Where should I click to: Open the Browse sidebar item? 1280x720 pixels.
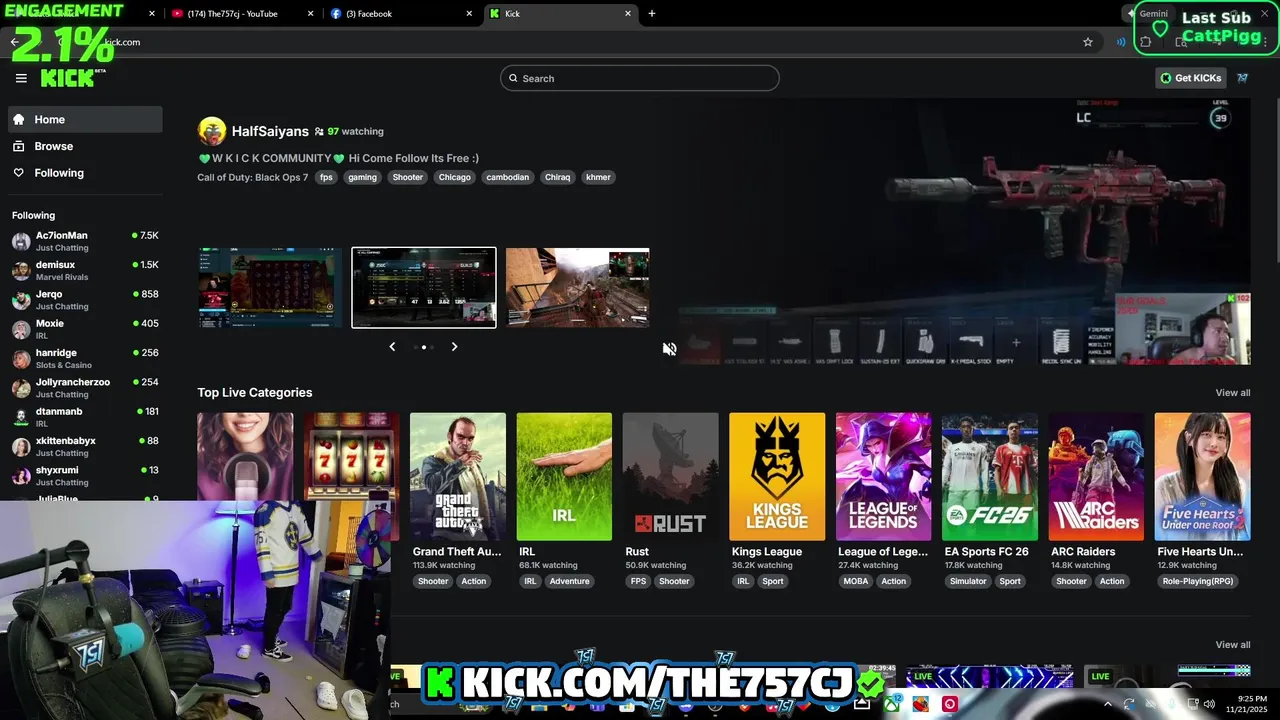coord(85,146)
